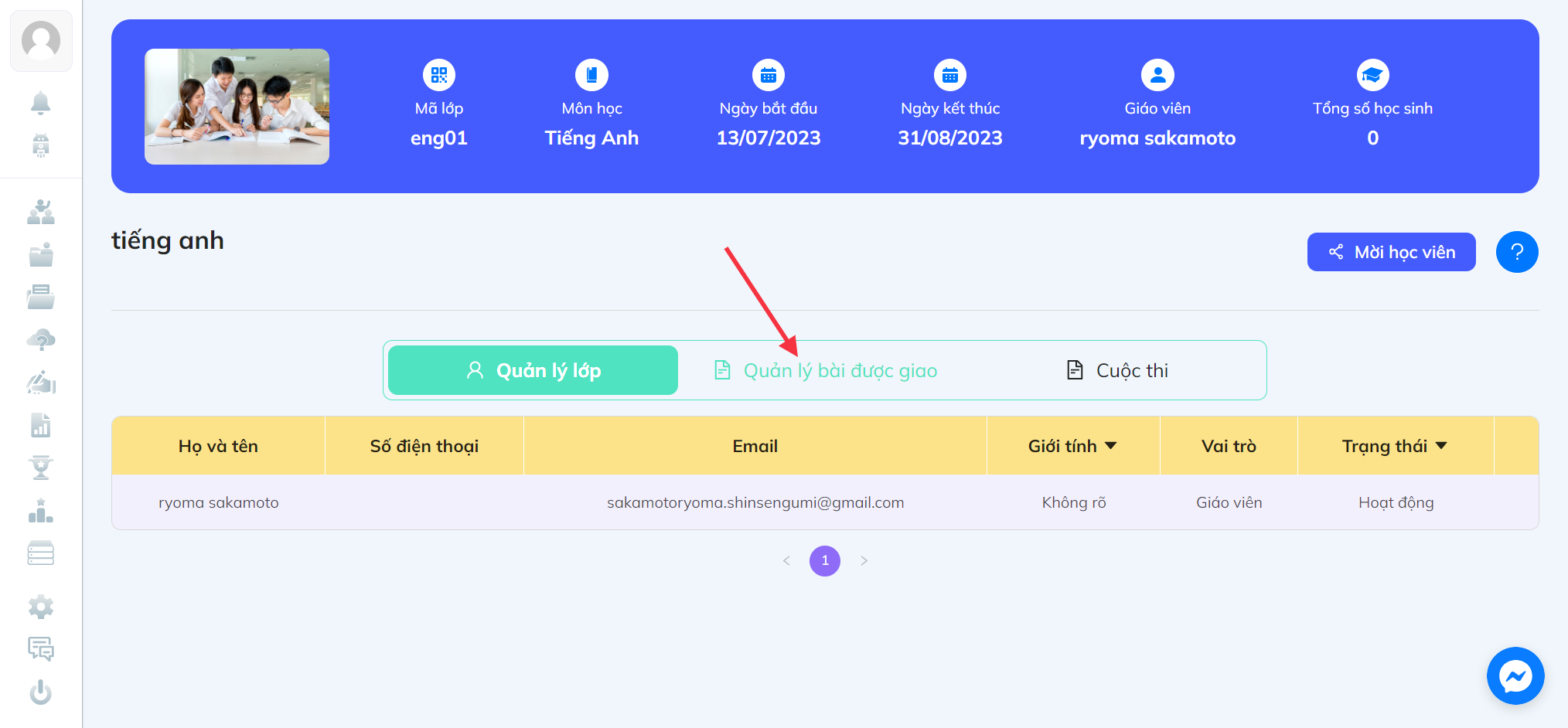Open the classroom group icon in sidebar
Screen dimensions: 1568x728
click(40, 212)
